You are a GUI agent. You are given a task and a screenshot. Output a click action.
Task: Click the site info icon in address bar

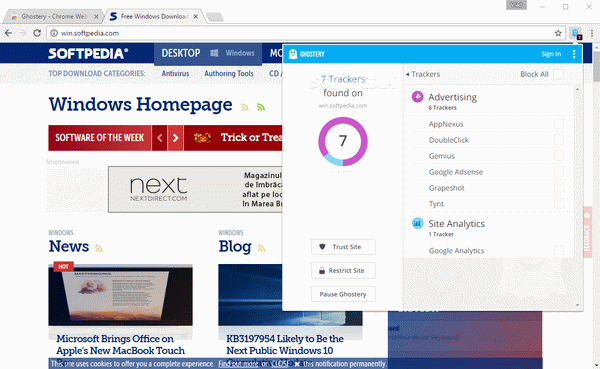click(54, 33)
